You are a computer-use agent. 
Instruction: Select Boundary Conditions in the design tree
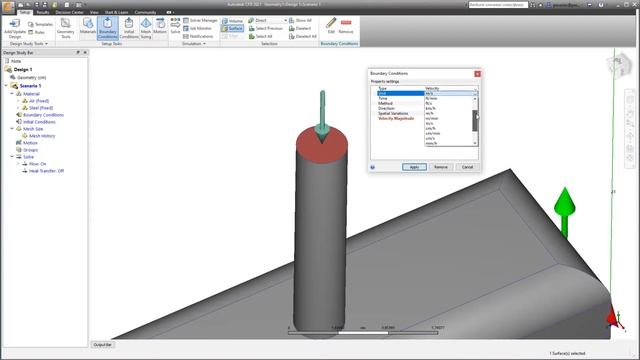tap(43, 115)
